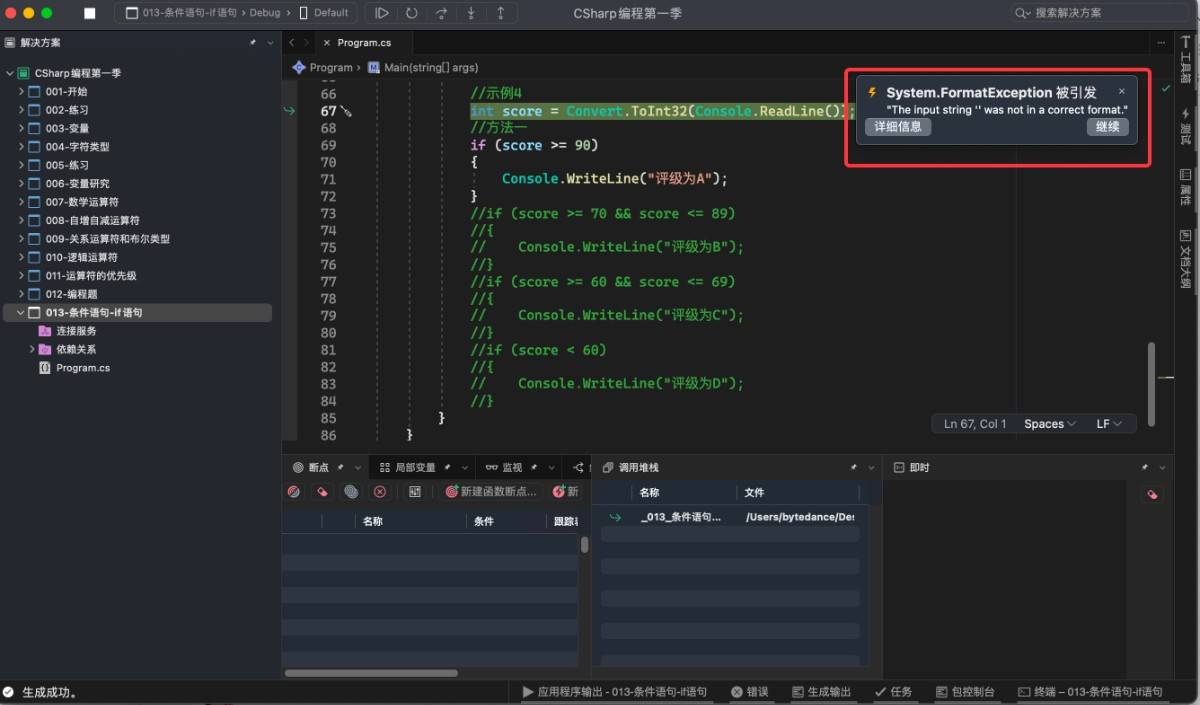Collapse the CSharp编程第一季 solution node
This screenshot has width=1200, height=705.
tap(10, 73)
